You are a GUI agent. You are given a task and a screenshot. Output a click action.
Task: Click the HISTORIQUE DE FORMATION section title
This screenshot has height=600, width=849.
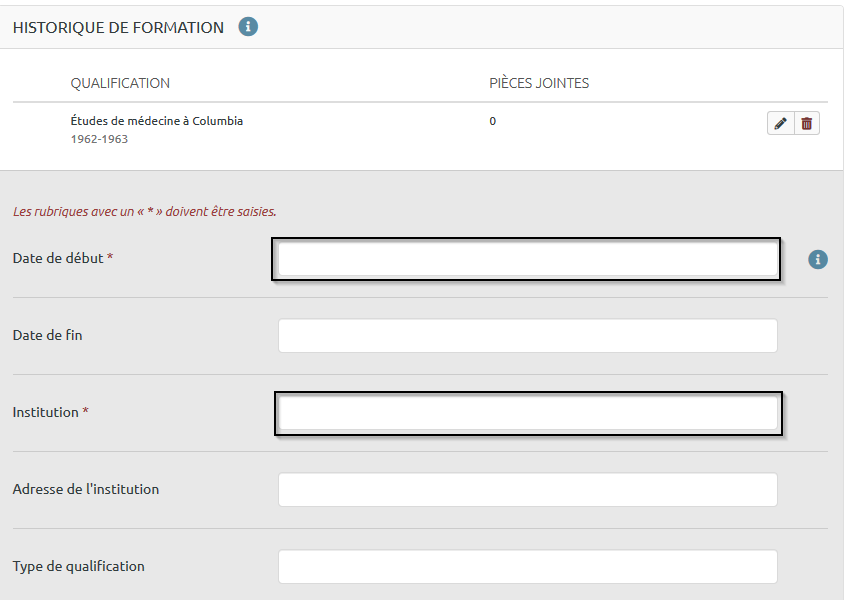click(x=118, y=28)
